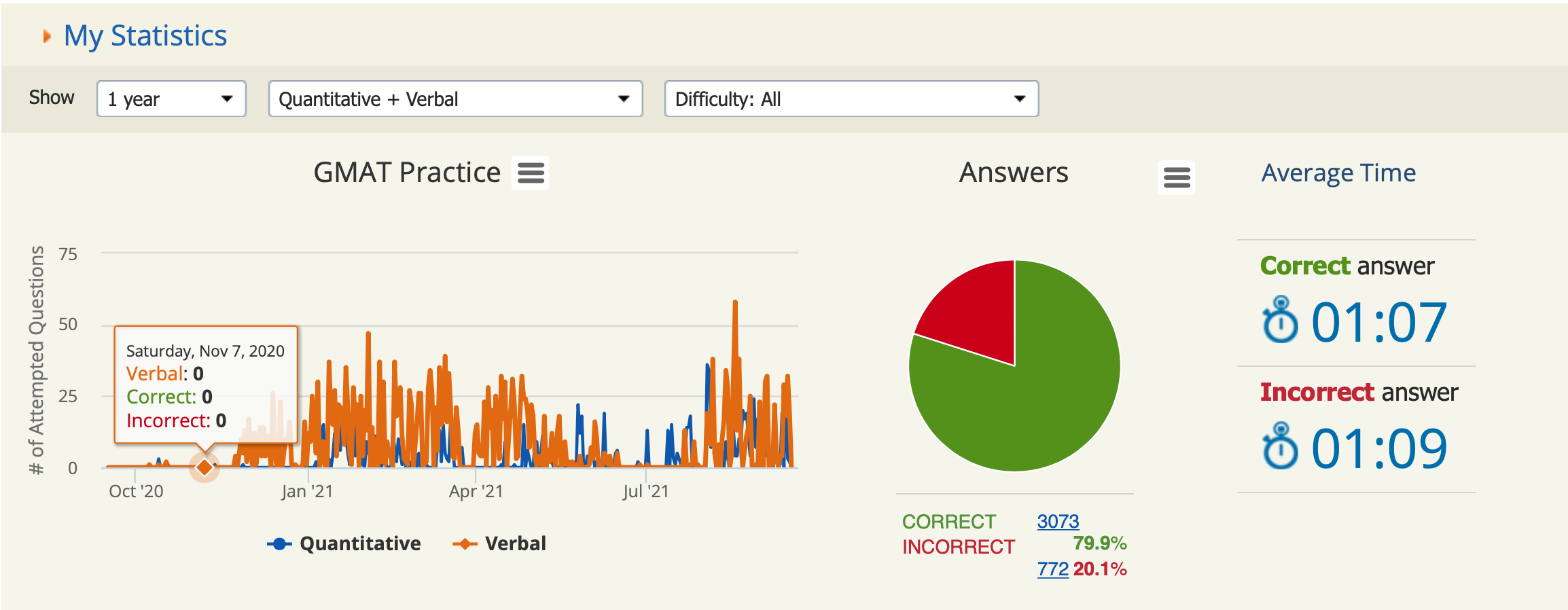Toggle the Quantitative series in the legend
Screen dimensions: 1568x610
[344, 543]
